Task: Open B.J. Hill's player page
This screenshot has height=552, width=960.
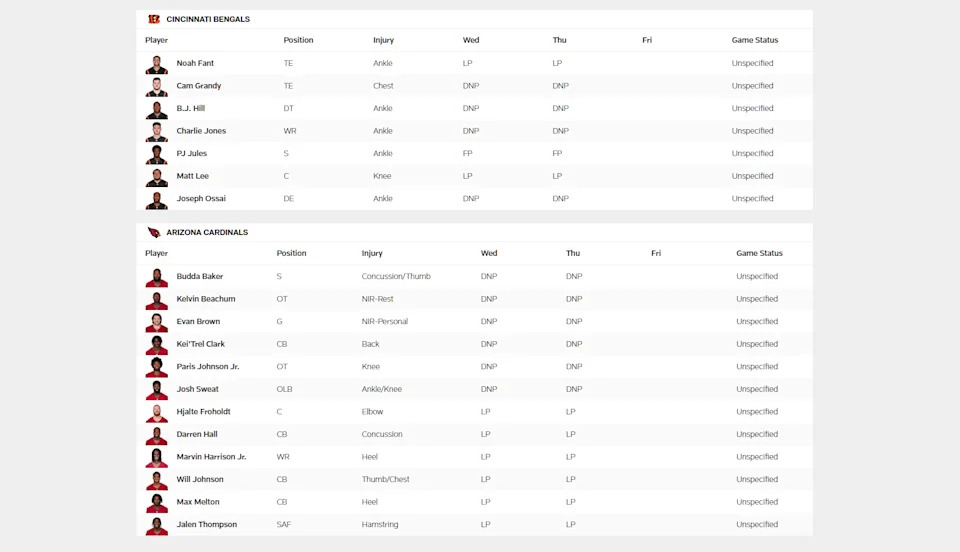Action: coord(191,108)
